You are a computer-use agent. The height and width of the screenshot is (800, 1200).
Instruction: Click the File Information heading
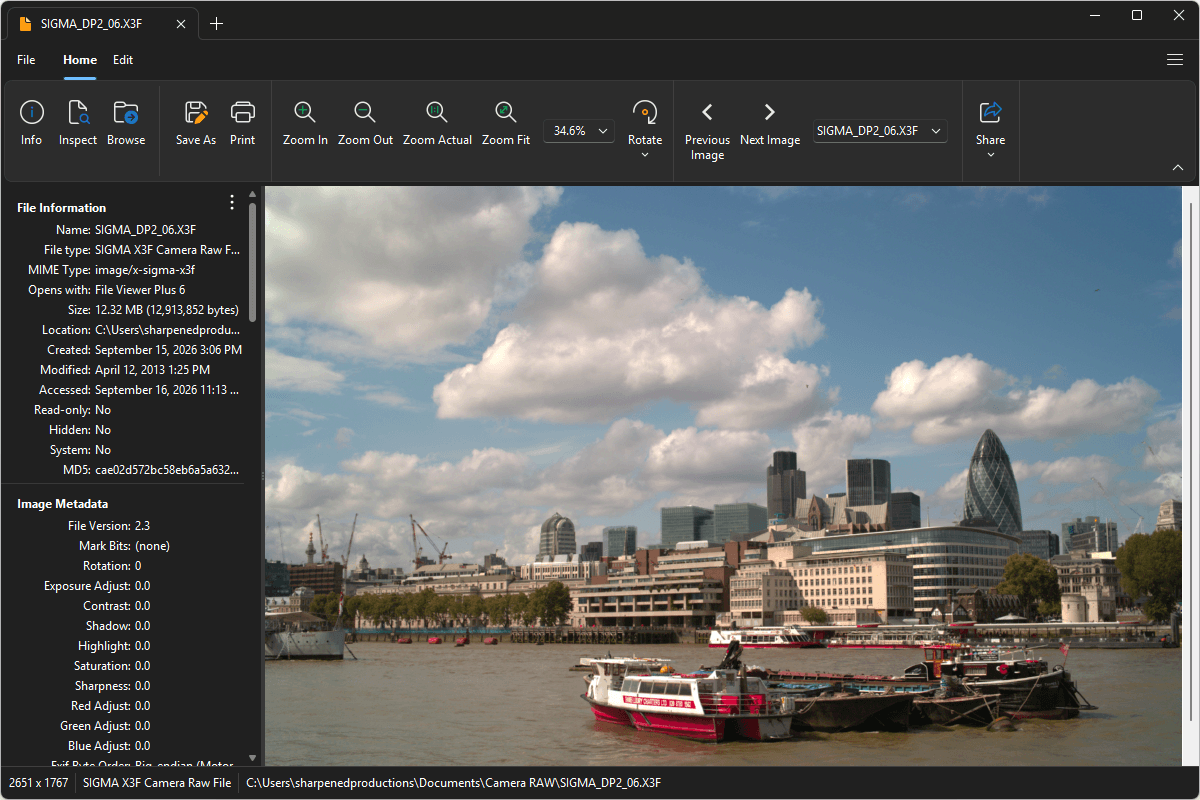[x=61, y=208]
